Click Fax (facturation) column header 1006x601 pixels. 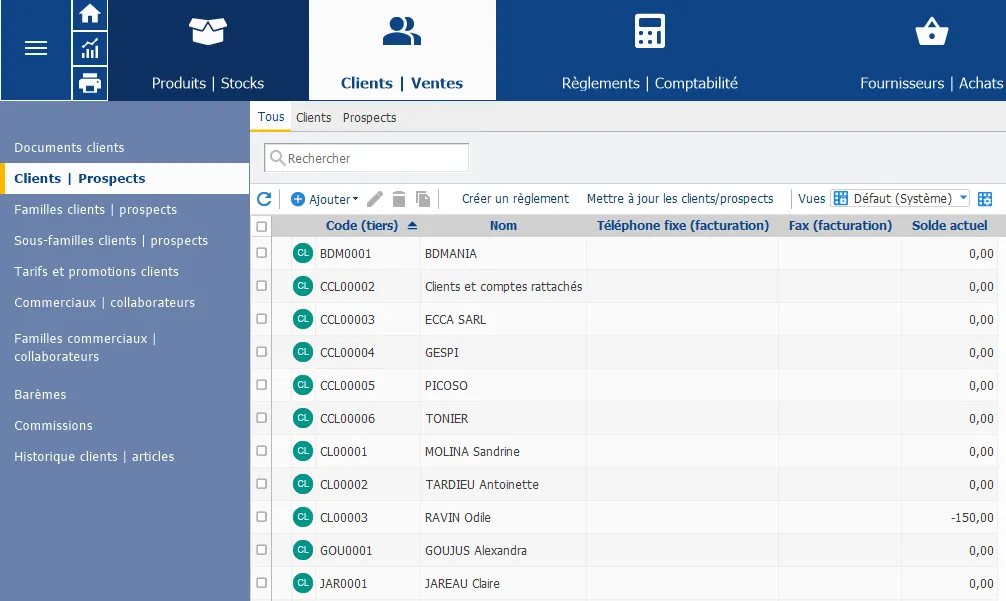pyautogui.click(x=840, y=226)
